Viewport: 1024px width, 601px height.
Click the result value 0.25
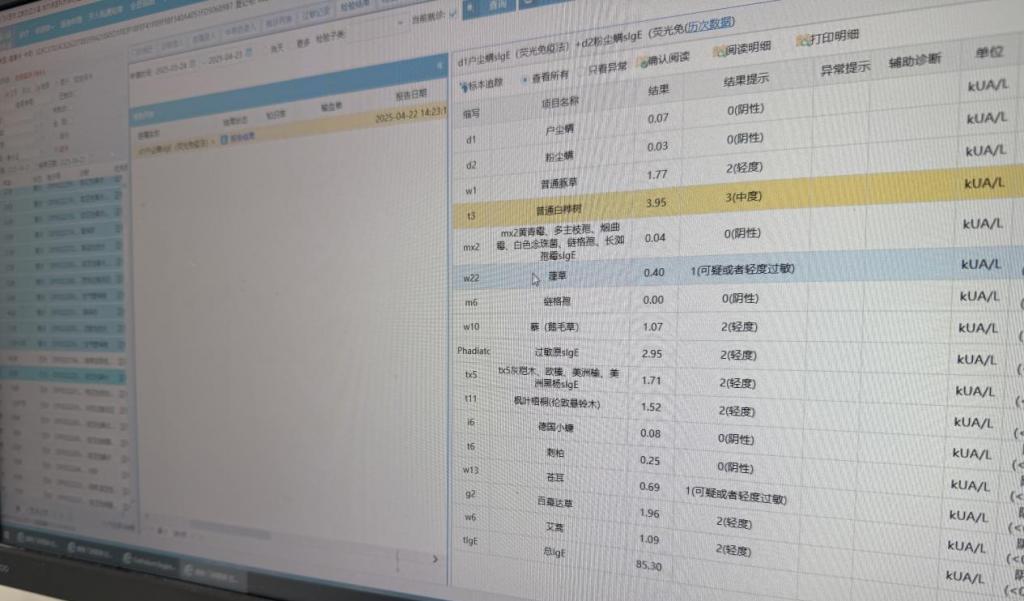click(650, 460)
